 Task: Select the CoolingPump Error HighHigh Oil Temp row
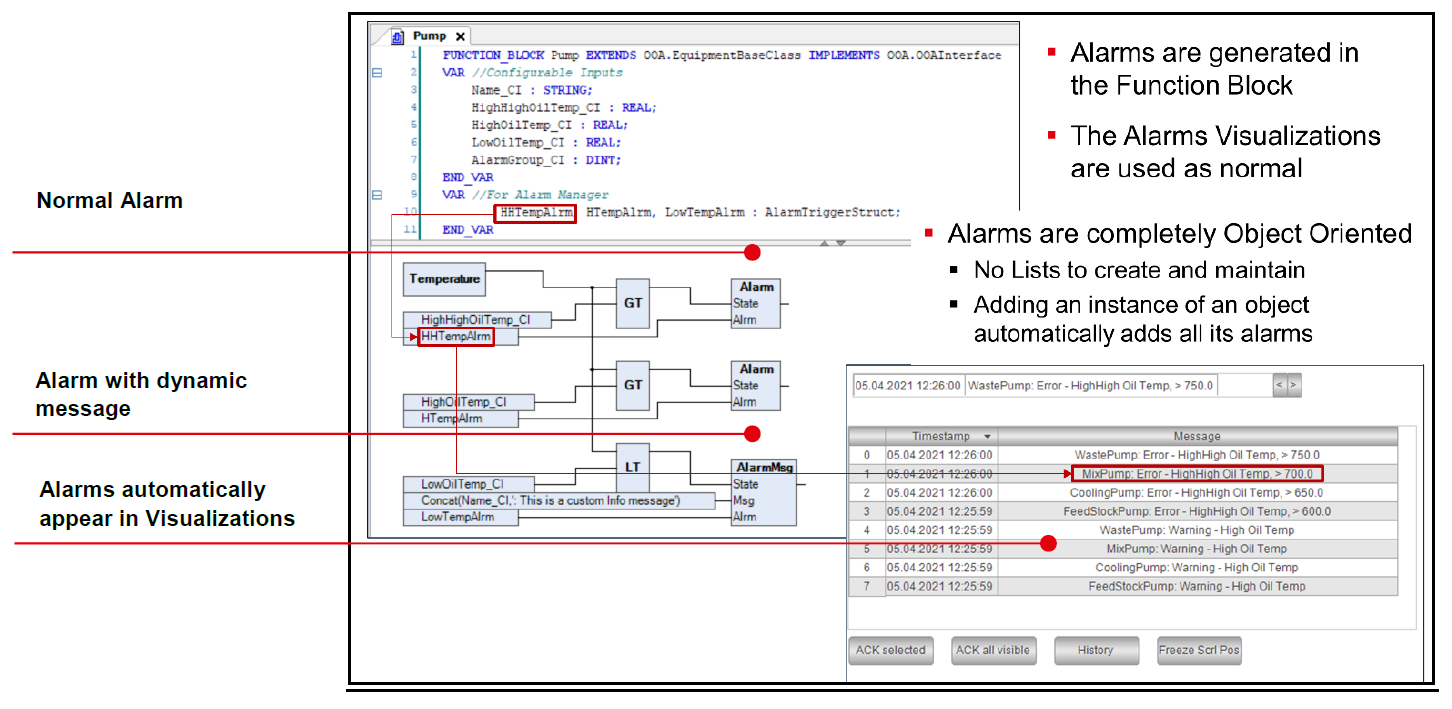click(x=1196, y=493)
